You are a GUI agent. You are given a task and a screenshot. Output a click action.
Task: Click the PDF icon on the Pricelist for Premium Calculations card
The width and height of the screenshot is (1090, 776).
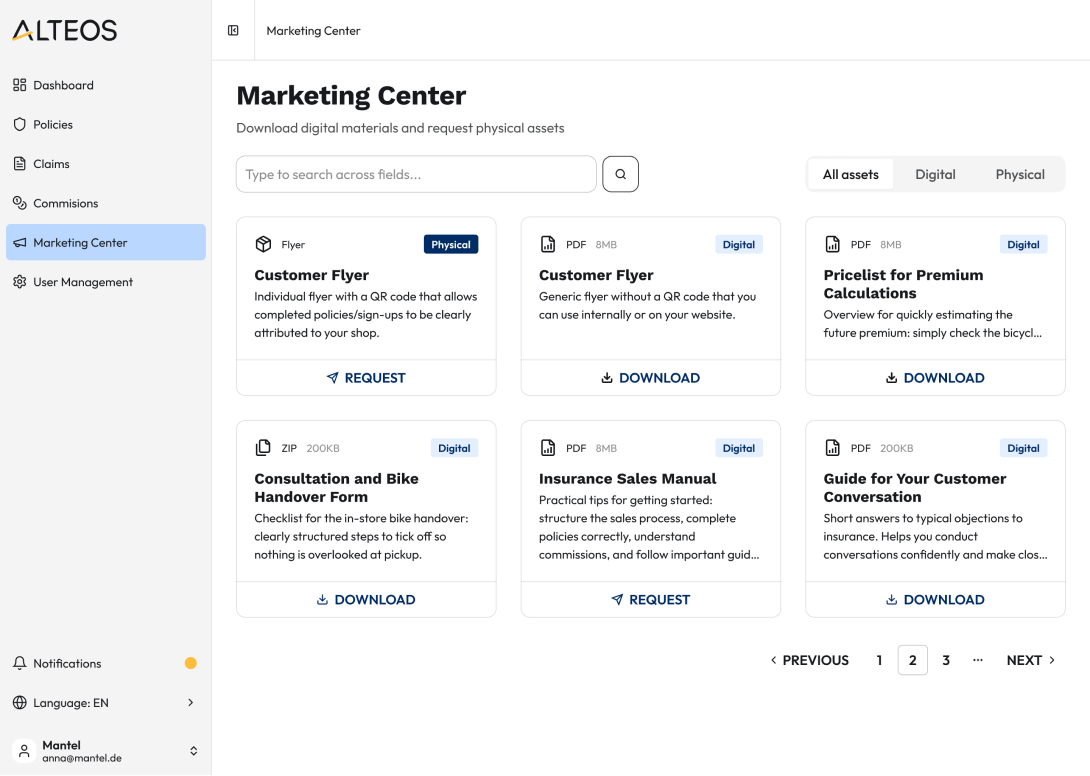point(832,244)
